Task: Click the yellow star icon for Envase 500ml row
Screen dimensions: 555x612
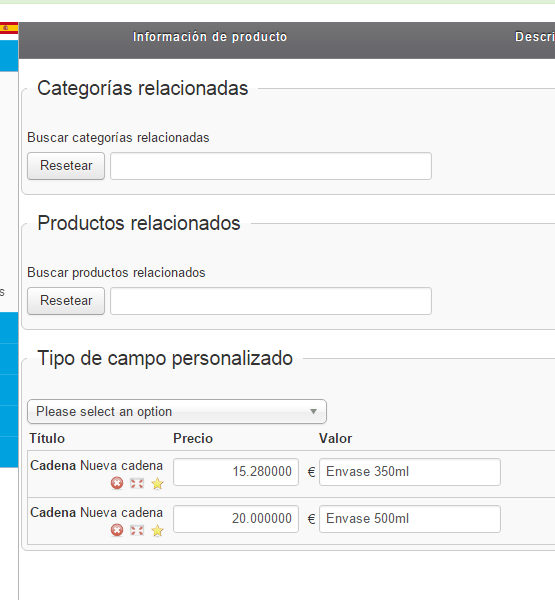Action: coord(157,530)
